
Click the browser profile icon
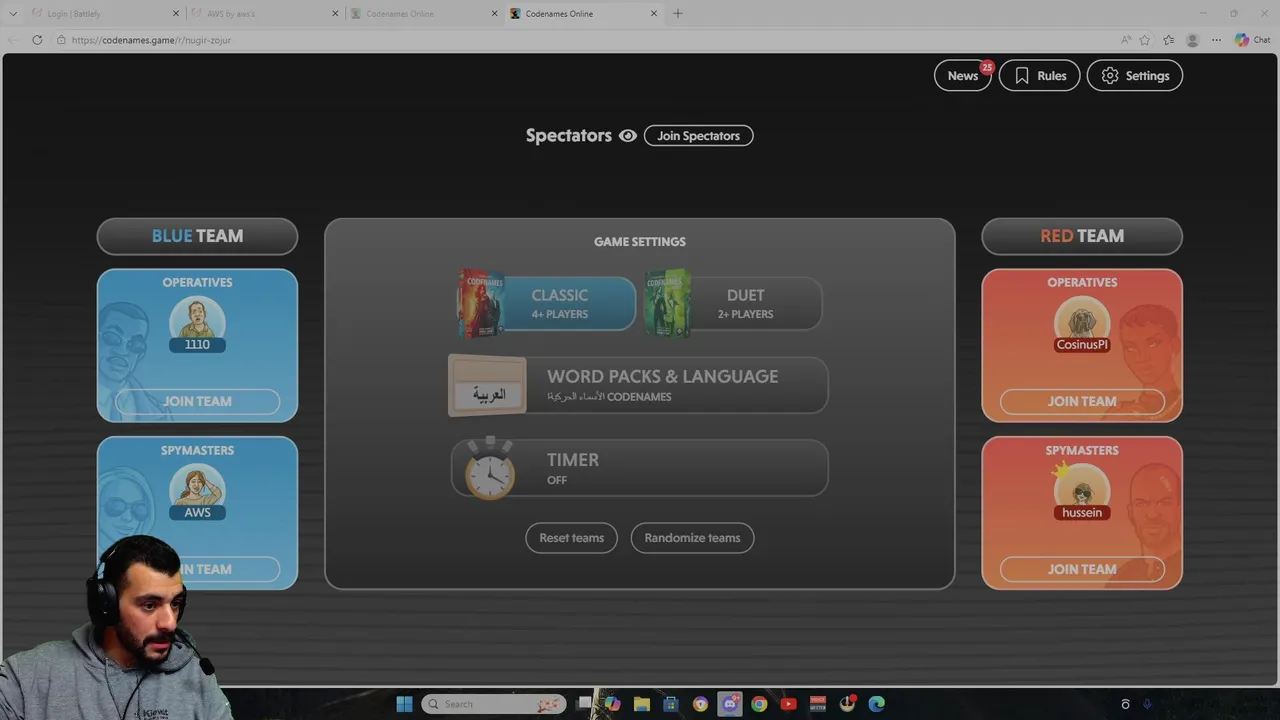(x=1192, y=40)
